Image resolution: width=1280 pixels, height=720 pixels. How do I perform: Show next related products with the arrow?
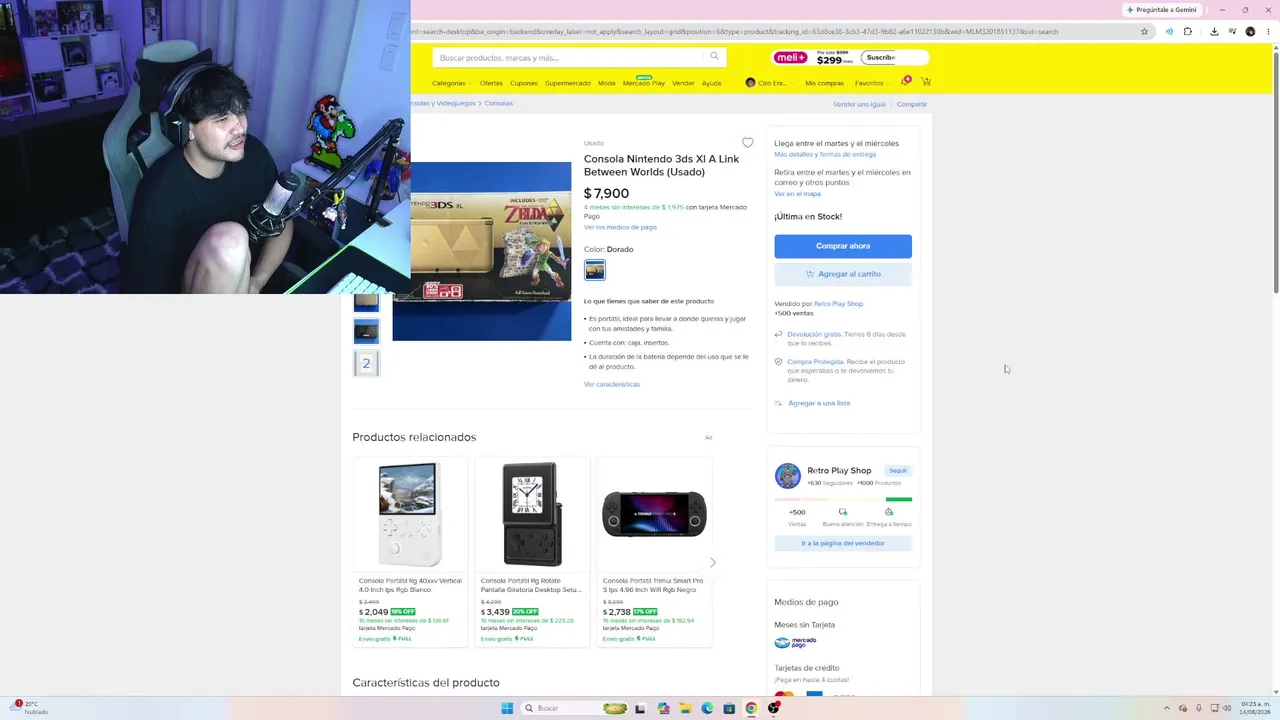click(713, 562)
